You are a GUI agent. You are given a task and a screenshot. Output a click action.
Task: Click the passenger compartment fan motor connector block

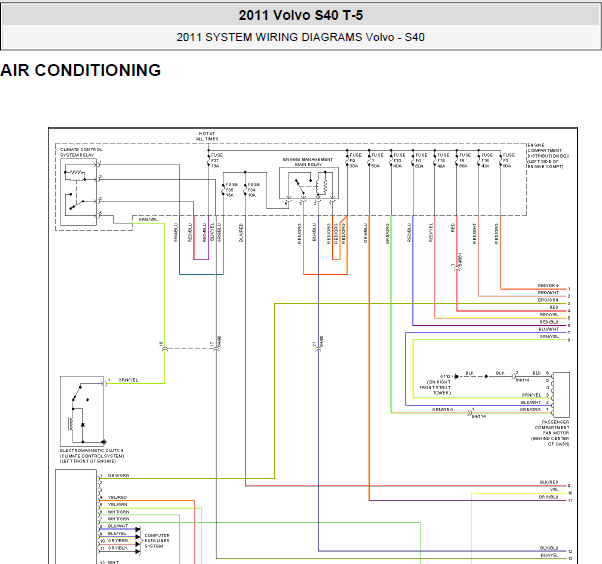point(561,395)
